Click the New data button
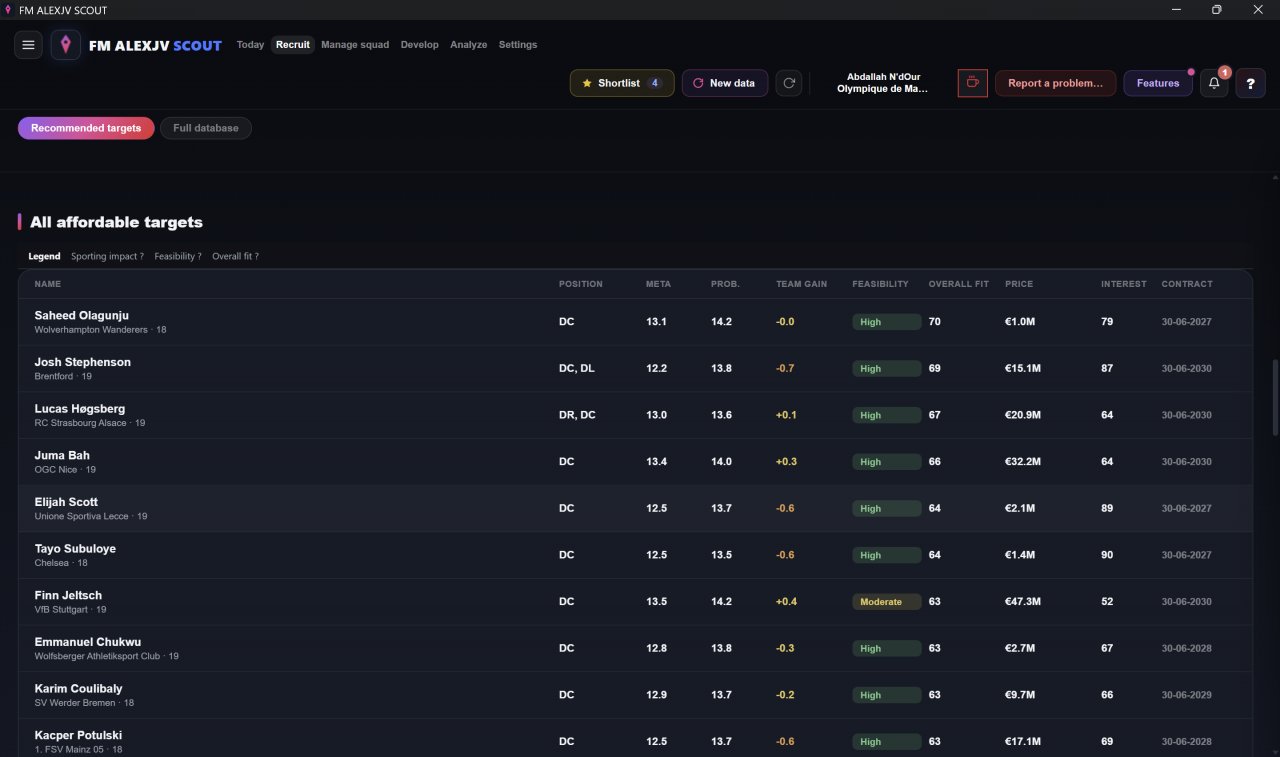The image size is (1280, 757). [725, 83]
